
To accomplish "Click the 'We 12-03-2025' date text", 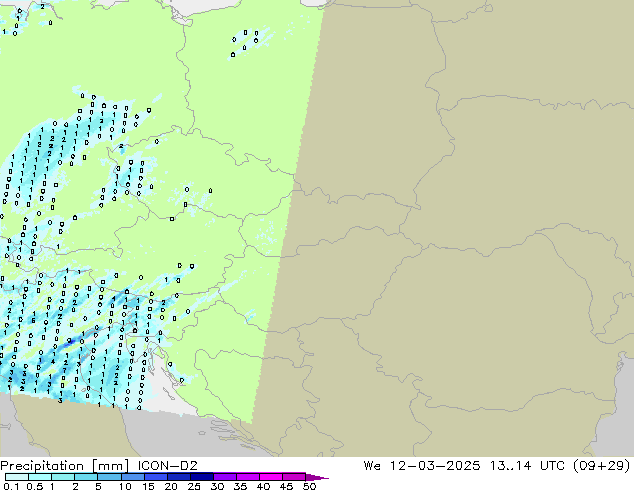I will click(422, 465).
